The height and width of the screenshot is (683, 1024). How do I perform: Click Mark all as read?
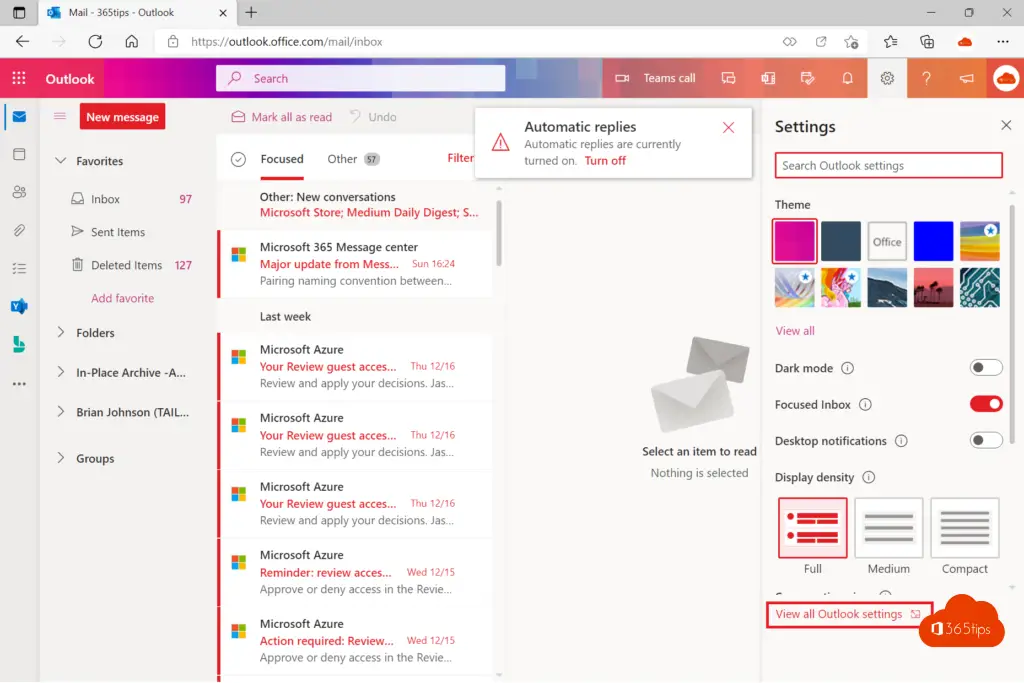282,117
